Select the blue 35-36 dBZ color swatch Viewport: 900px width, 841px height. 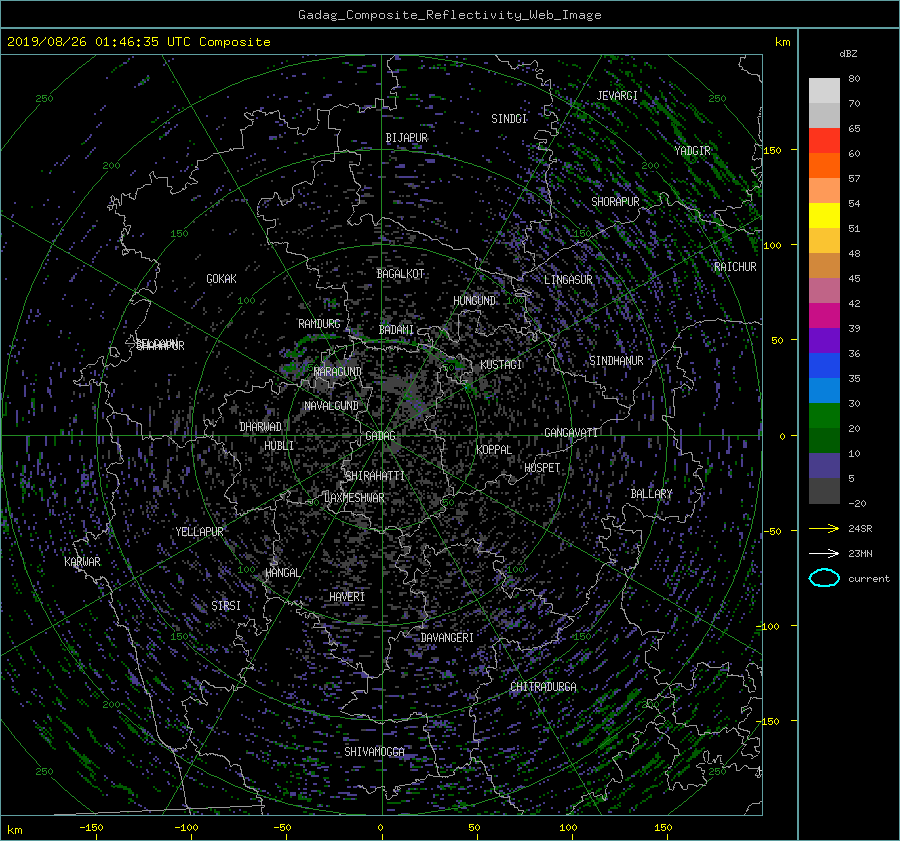[x=824, y=366]
